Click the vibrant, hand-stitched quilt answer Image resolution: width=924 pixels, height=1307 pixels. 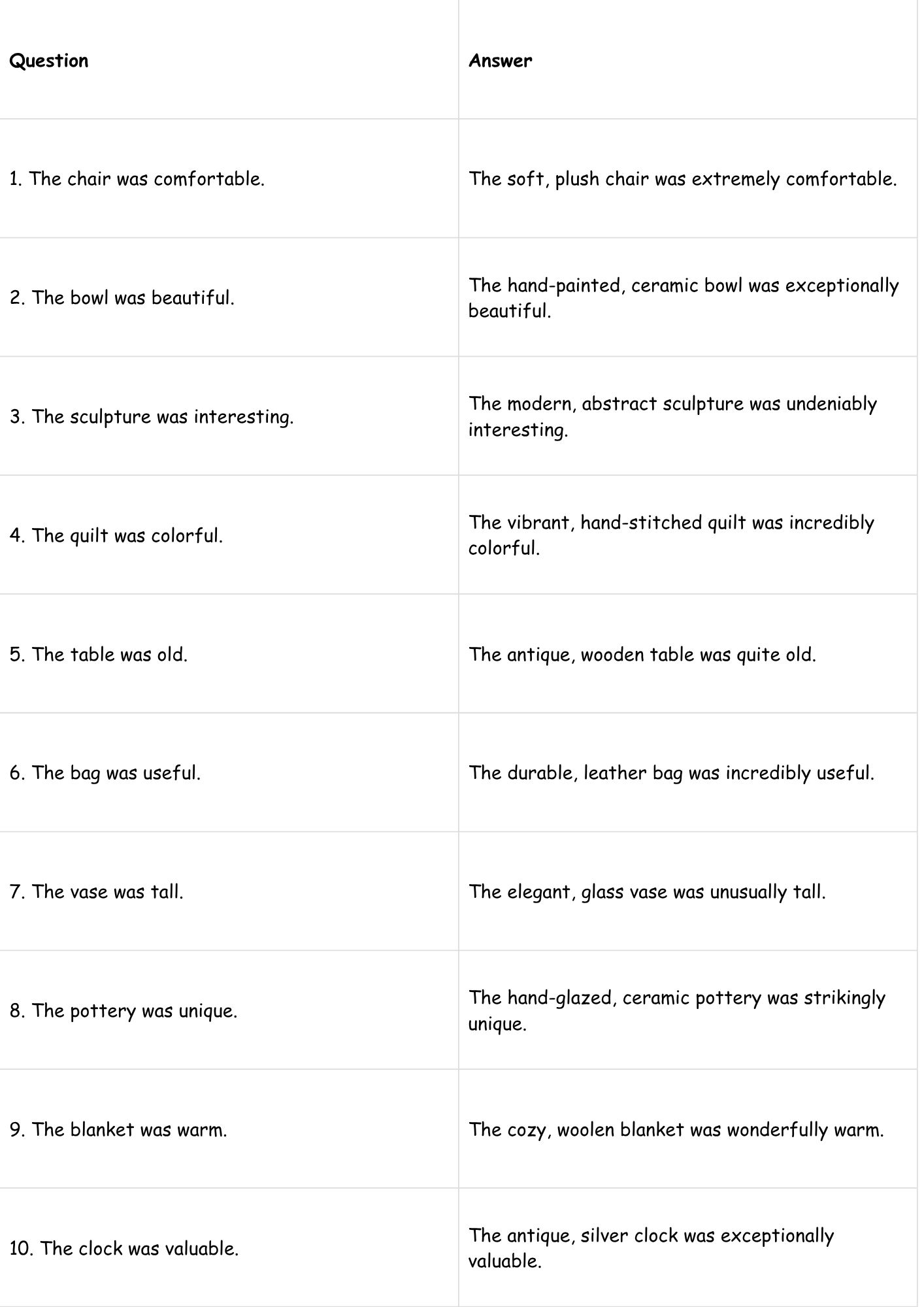tap(671, 535)
